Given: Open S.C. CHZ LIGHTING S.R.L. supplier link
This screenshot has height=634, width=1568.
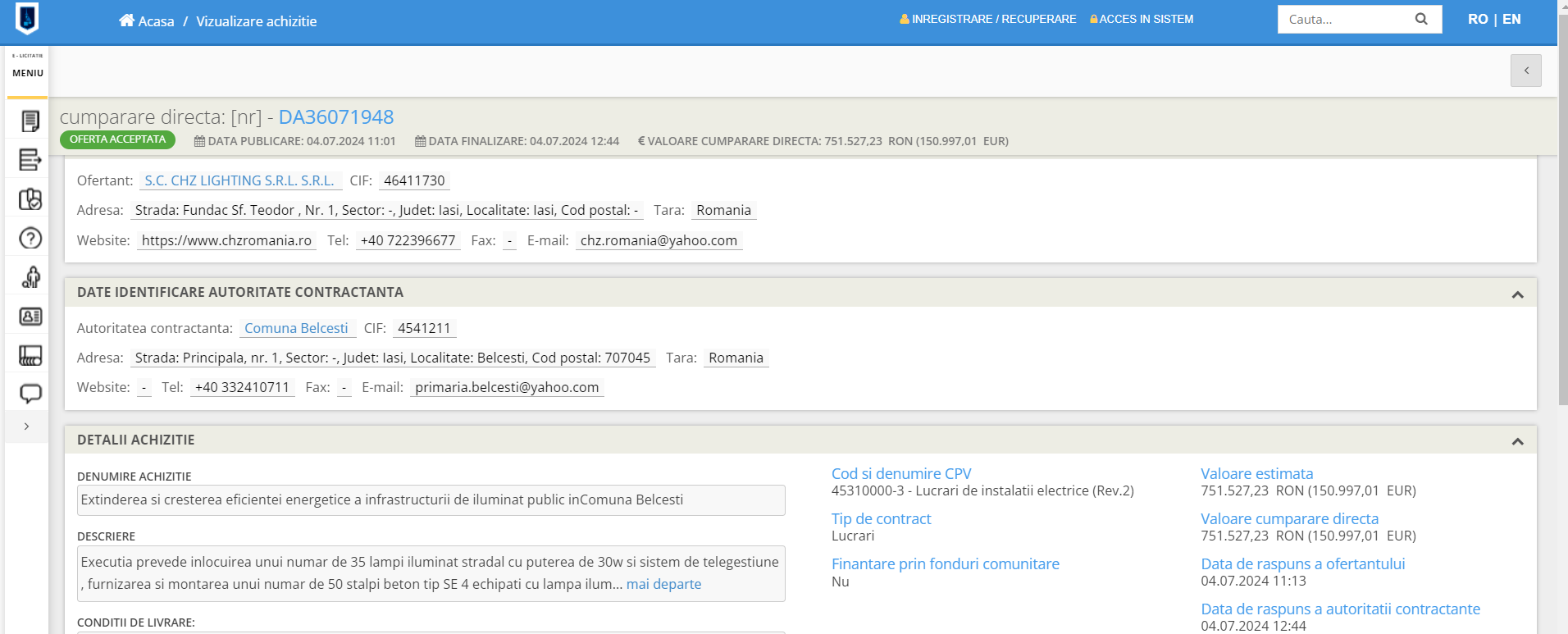Looking at the screenshot, I should click(x=239, y=180).
